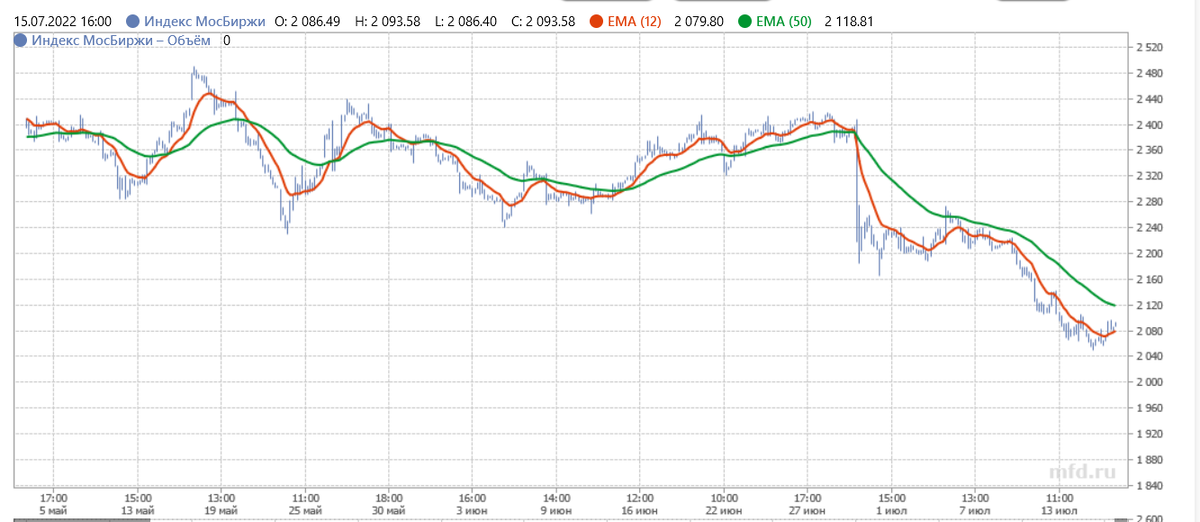1200x522 pixels.
Task: Click the 1 июл date axis label
Action: (x=893, y=508)
